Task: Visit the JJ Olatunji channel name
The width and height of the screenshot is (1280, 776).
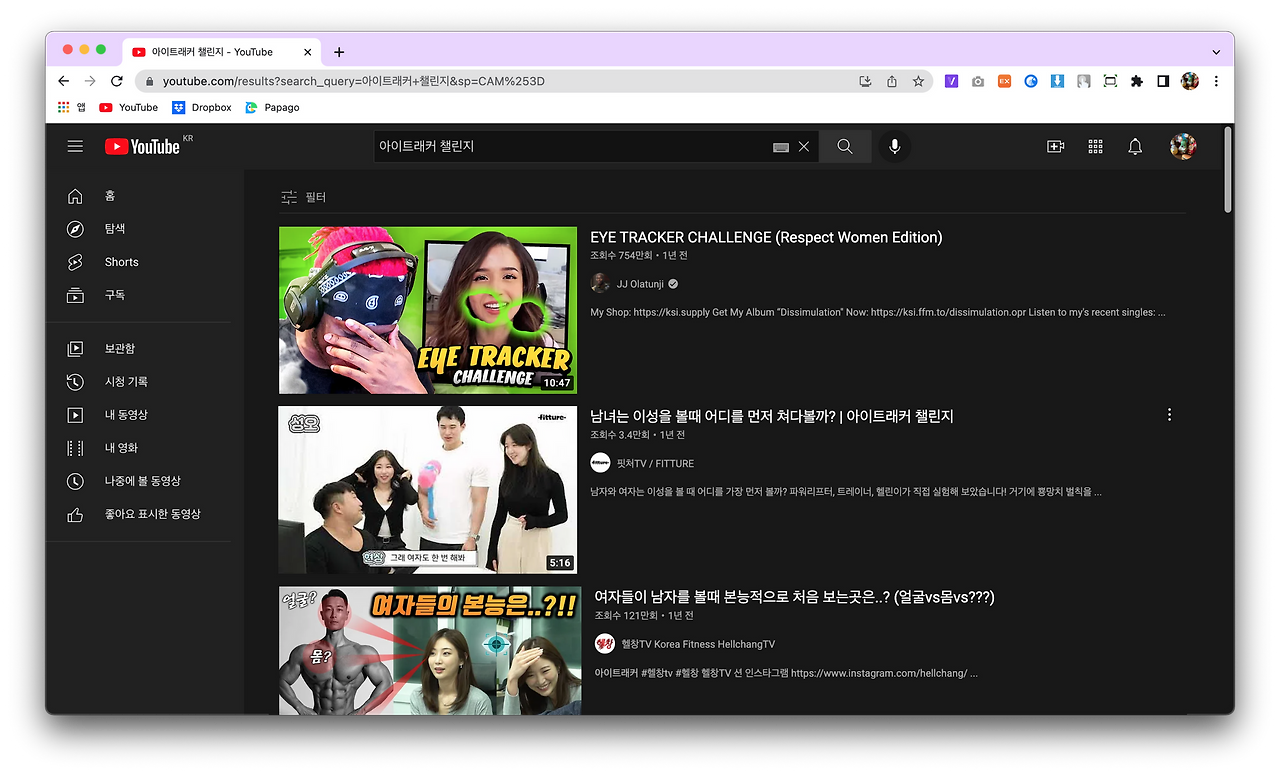Action: [641, 284]
